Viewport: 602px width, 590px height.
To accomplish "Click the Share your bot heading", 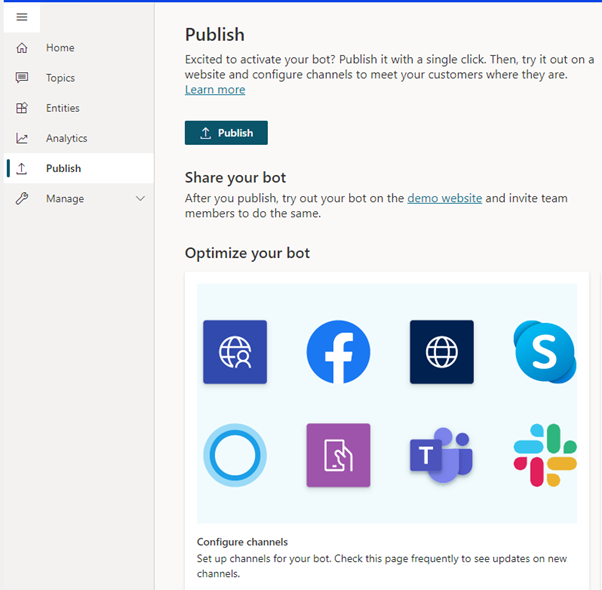I will click(x=235, y=178).
